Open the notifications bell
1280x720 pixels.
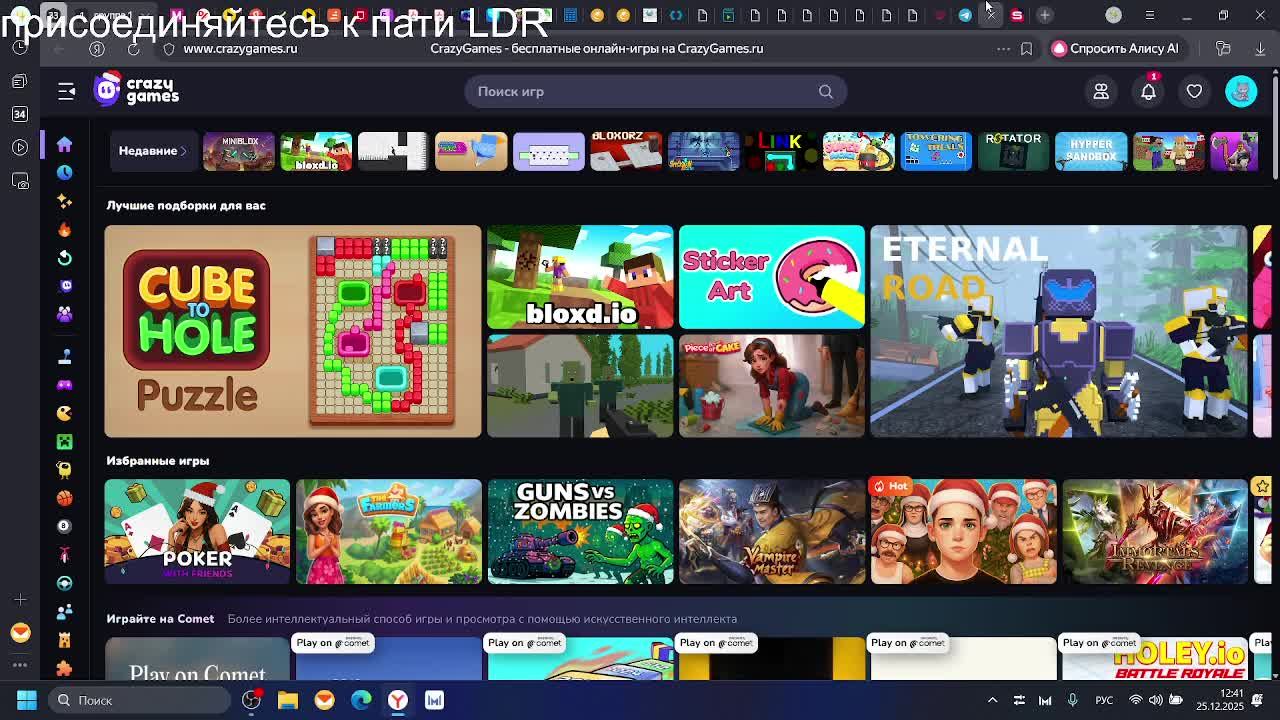1148,92
